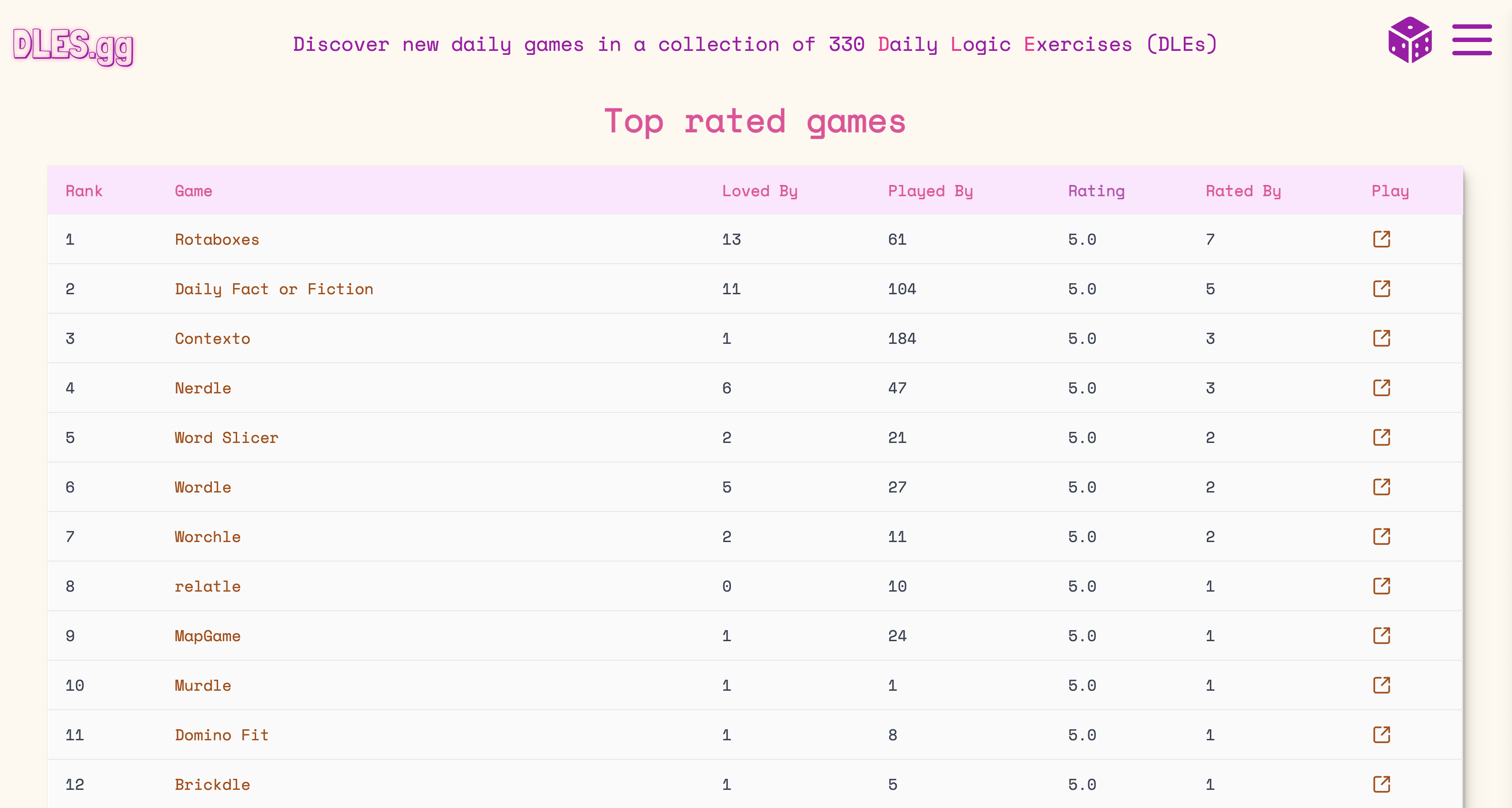Click rank number 10 in the Murdle row
Viewport: 1512px width, 808px height.
pos(75,685)
